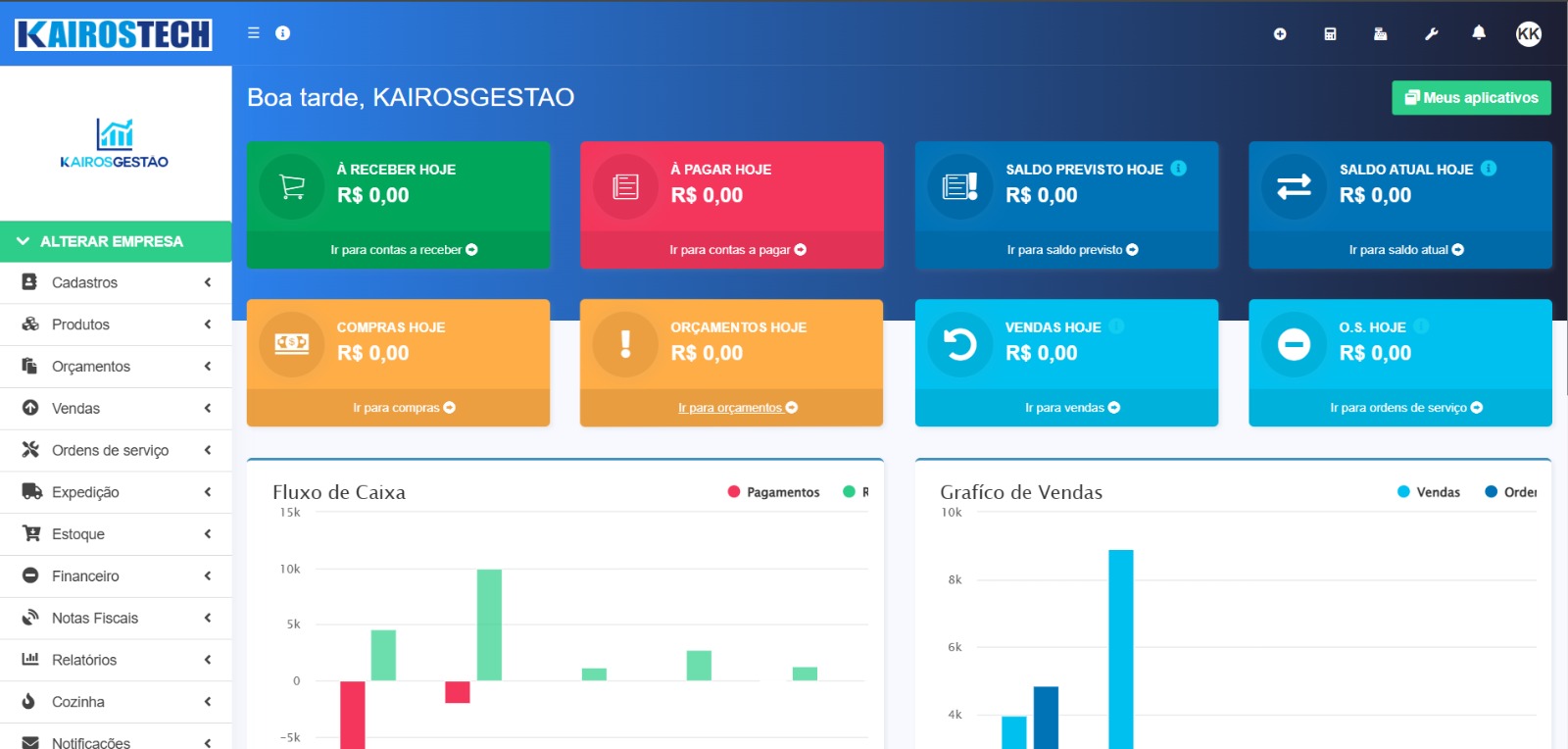Click the Meus aplicativos button
1568x749 pixels.
point(1471,98)
